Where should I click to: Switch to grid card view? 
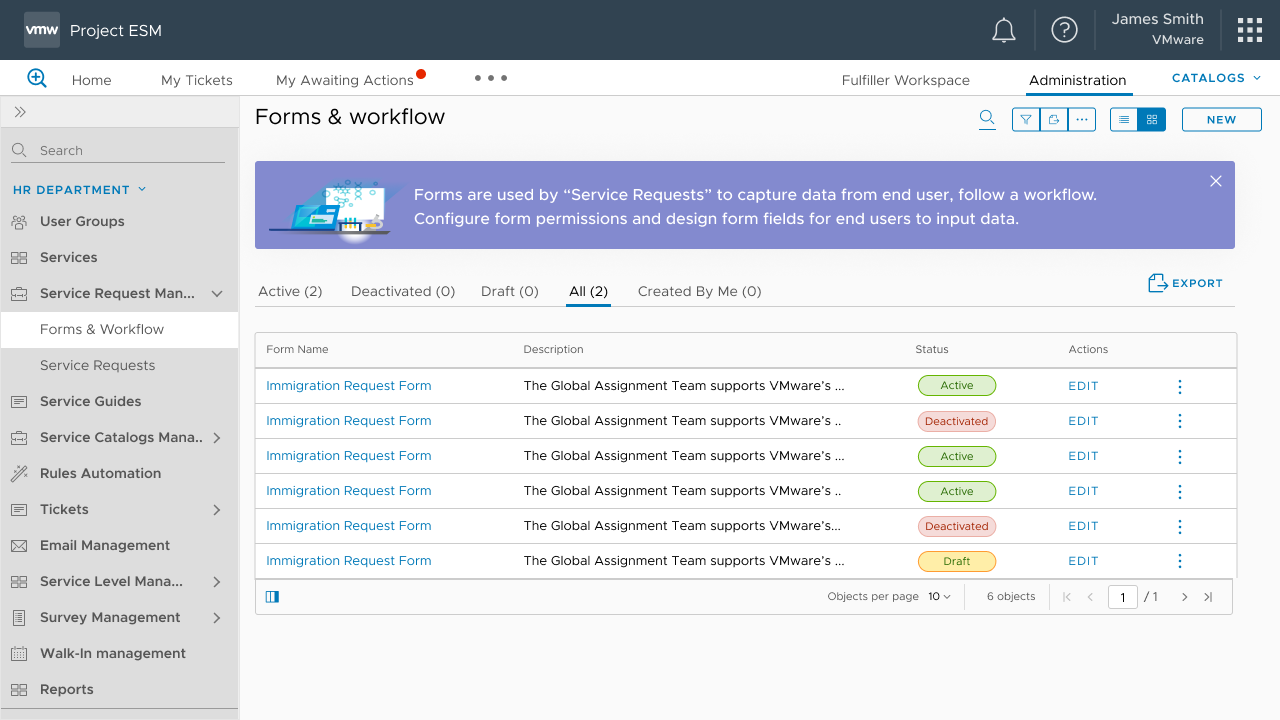pos(1152,120)
